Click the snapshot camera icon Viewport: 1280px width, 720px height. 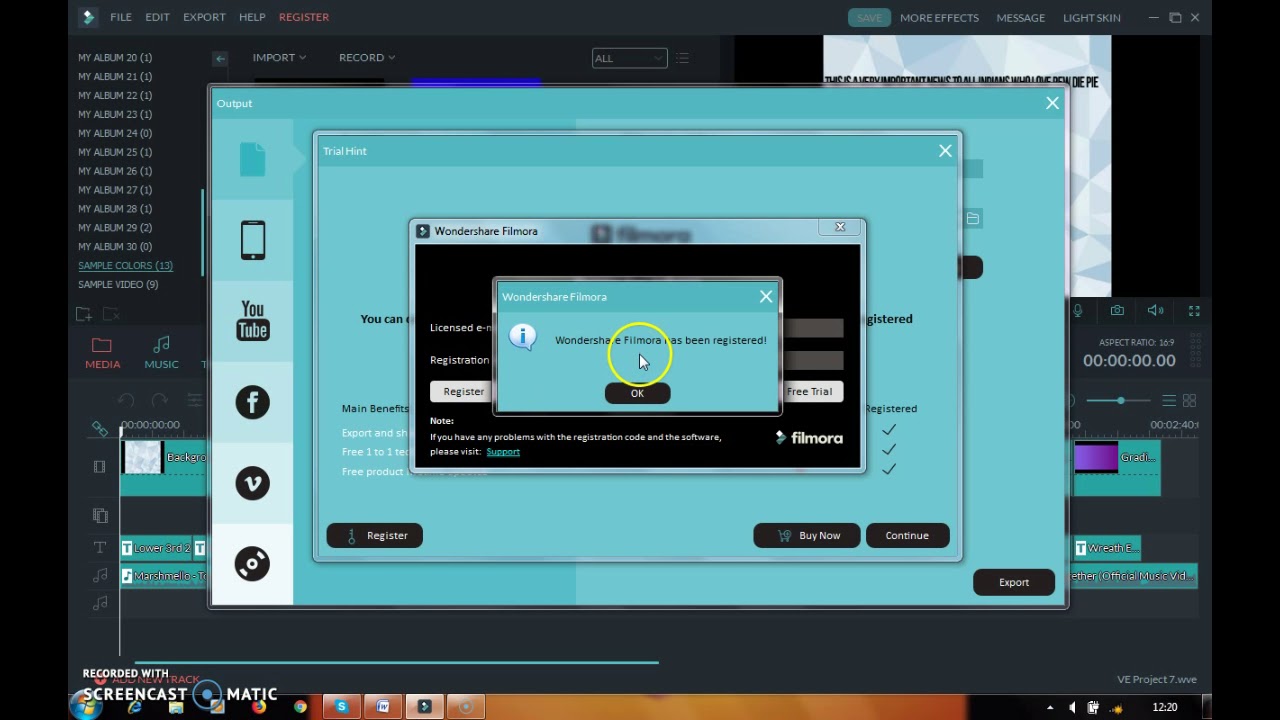pos(1117,311)
